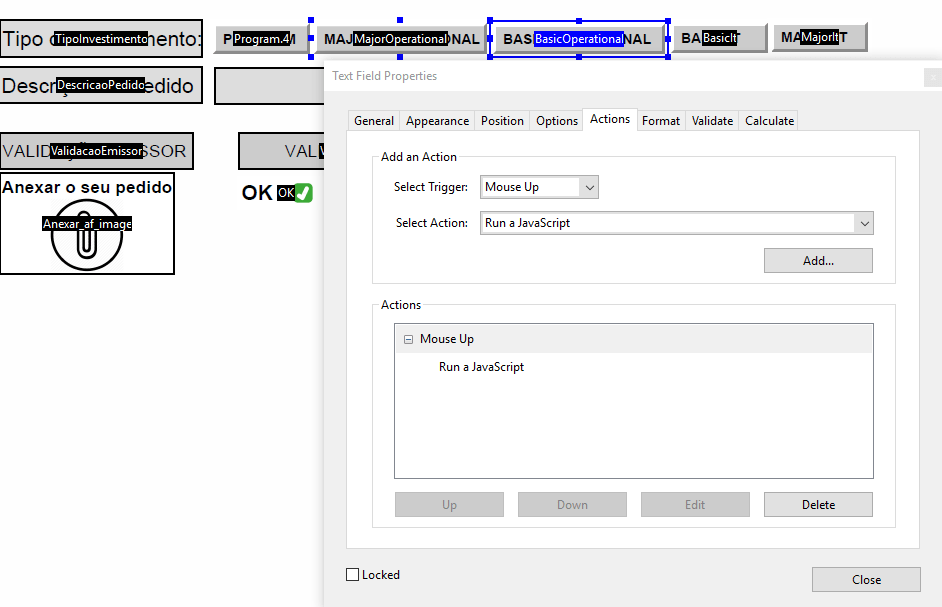
Task: Collapse the Mouse Up action group
Action: [408, 338]
